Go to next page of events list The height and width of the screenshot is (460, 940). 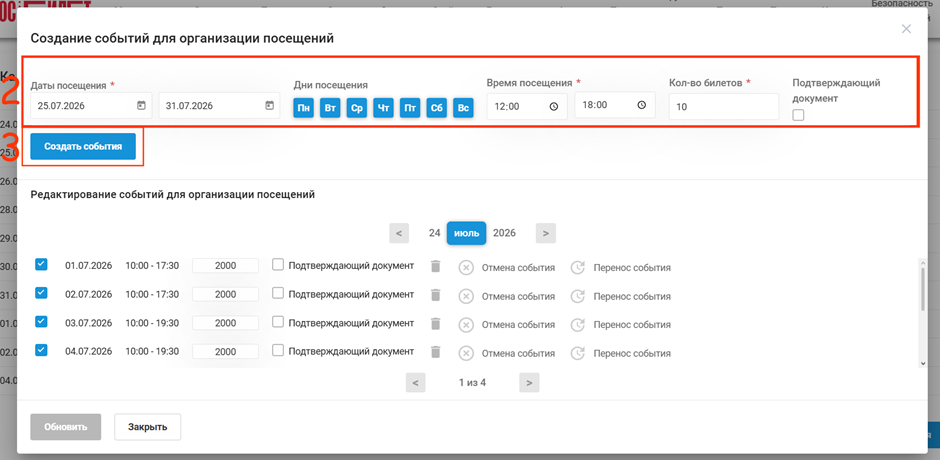pyautogui.click(x=529, y=383)
